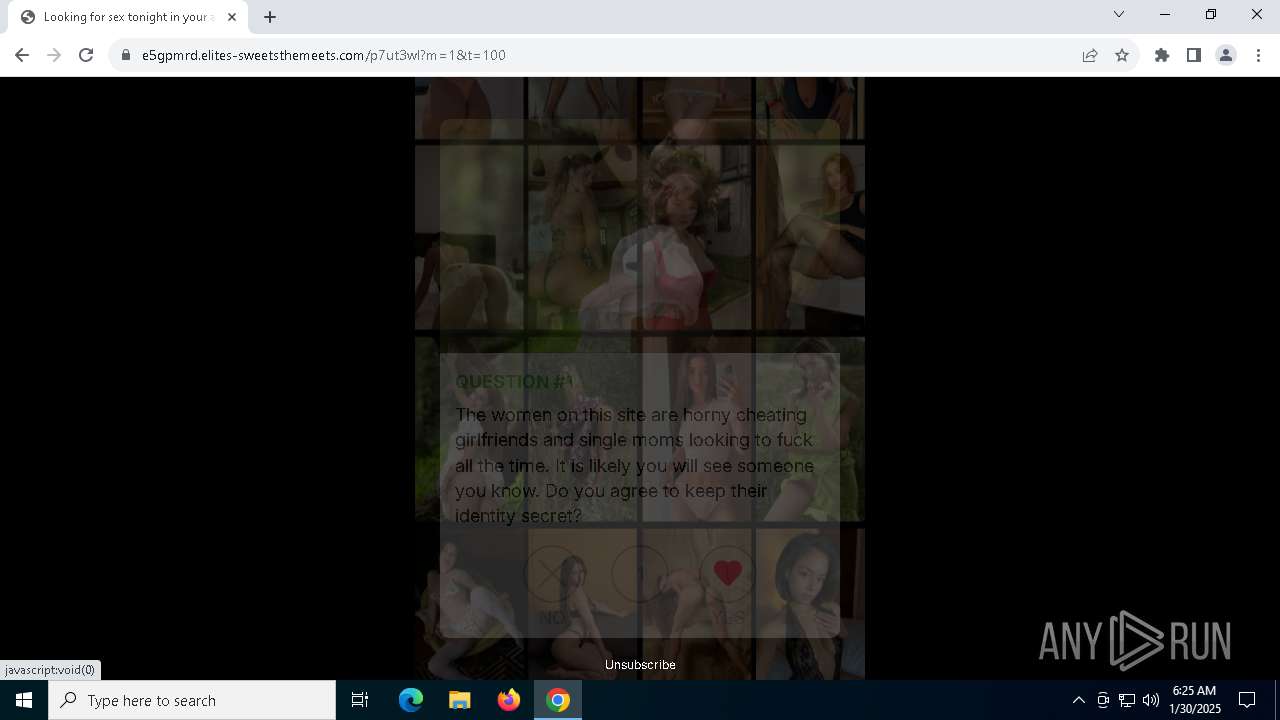Open Task View on the taskbar
The height and width of the screenshot is (720, 1280).
tap(360, 700)
